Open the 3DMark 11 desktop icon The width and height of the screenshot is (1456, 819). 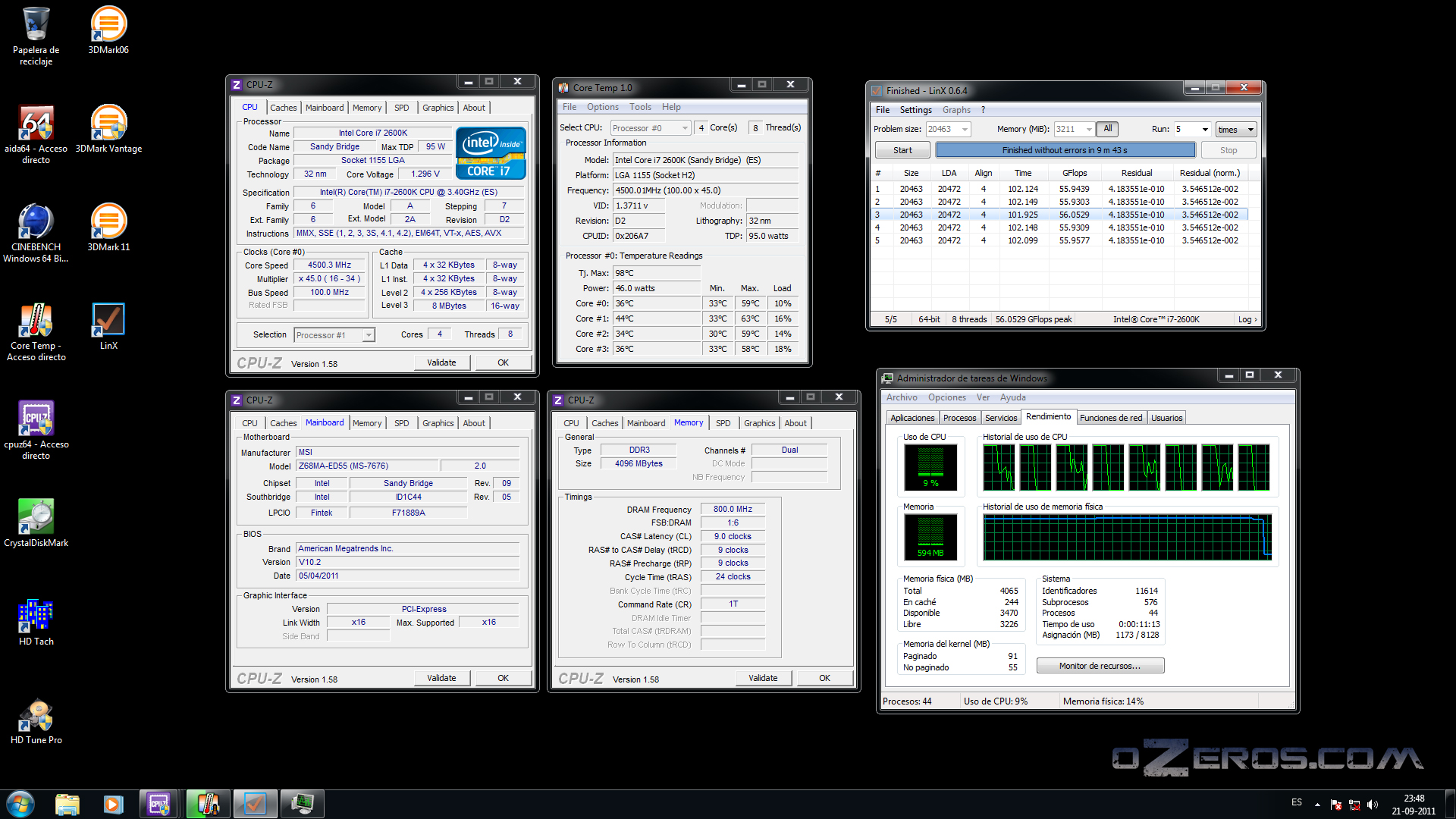pyautogui.click(x=108, y=228)
